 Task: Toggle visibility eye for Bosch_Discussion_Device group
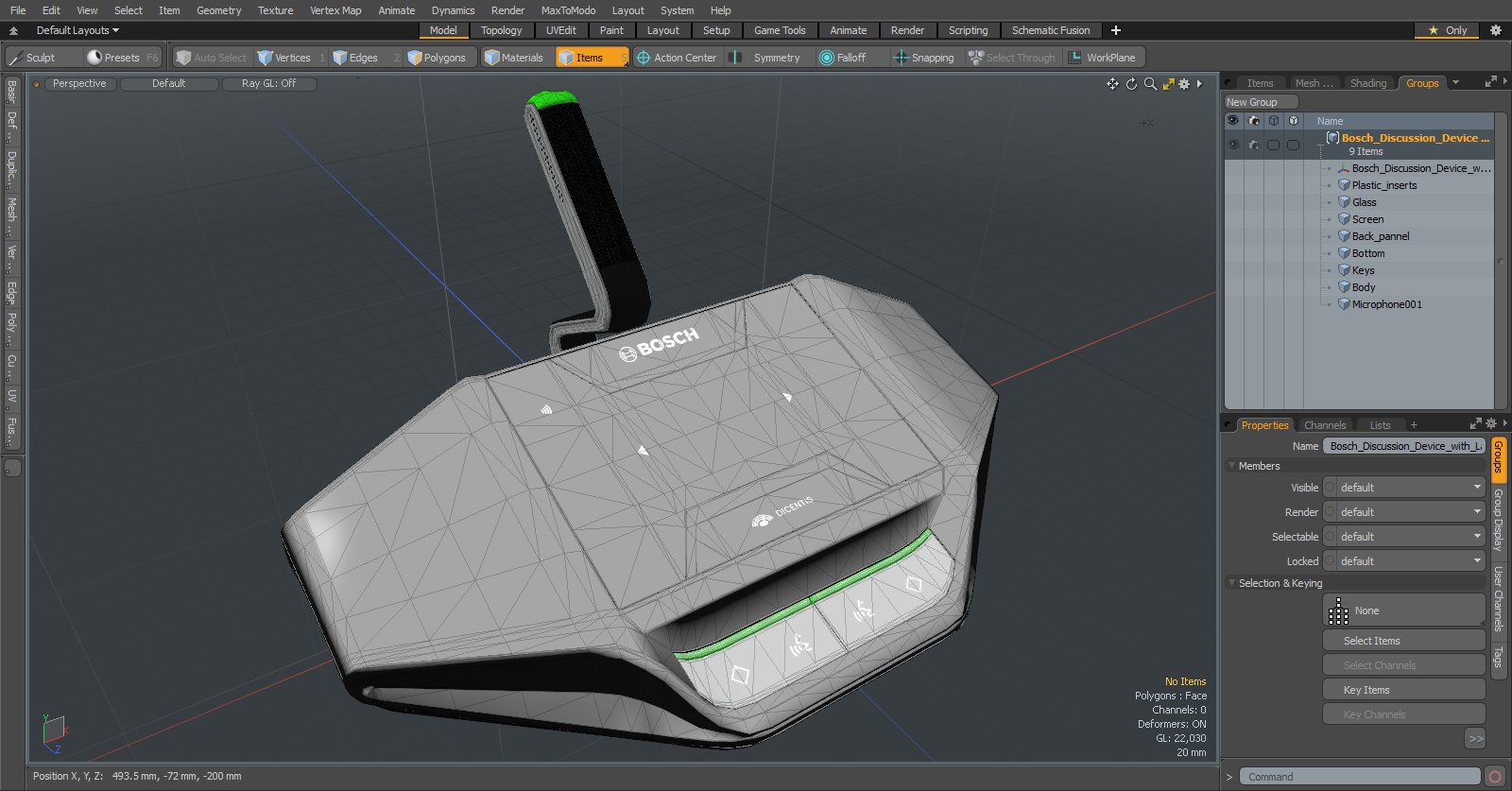(x=1233, y=145)
